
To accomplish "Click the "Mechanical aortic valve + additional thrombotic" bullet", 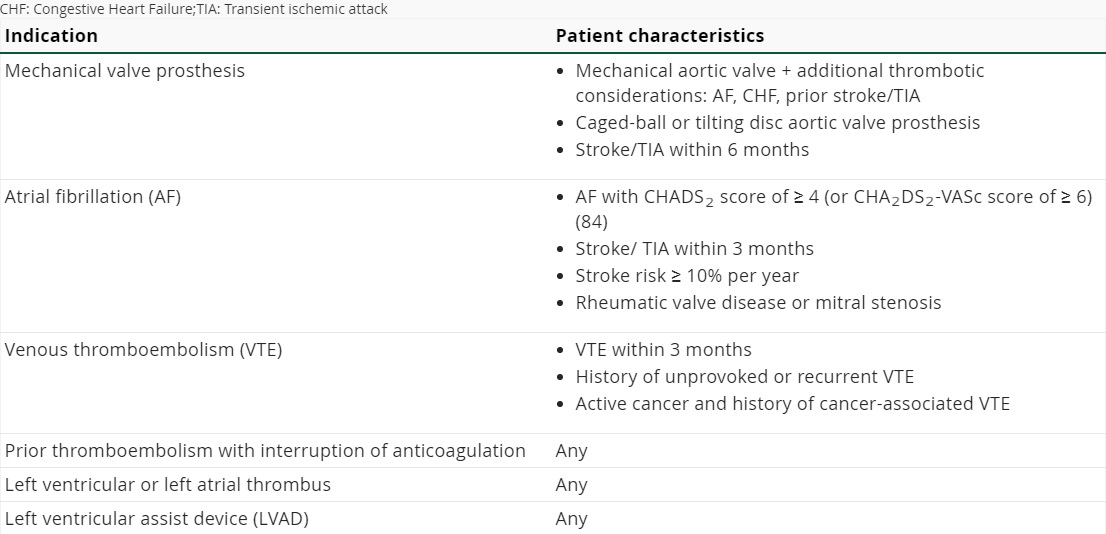I will tap(779, 71).
